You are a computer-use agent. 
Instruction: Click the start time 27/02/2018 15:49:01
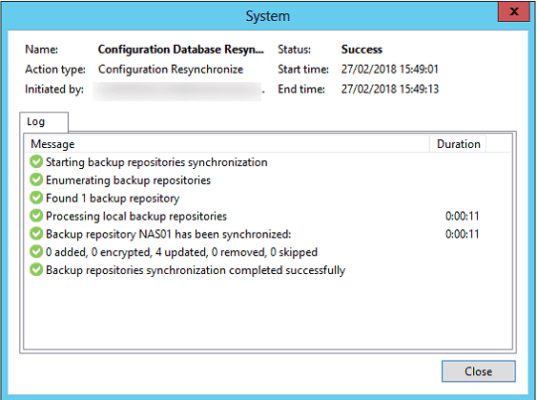tap(390, 70)
